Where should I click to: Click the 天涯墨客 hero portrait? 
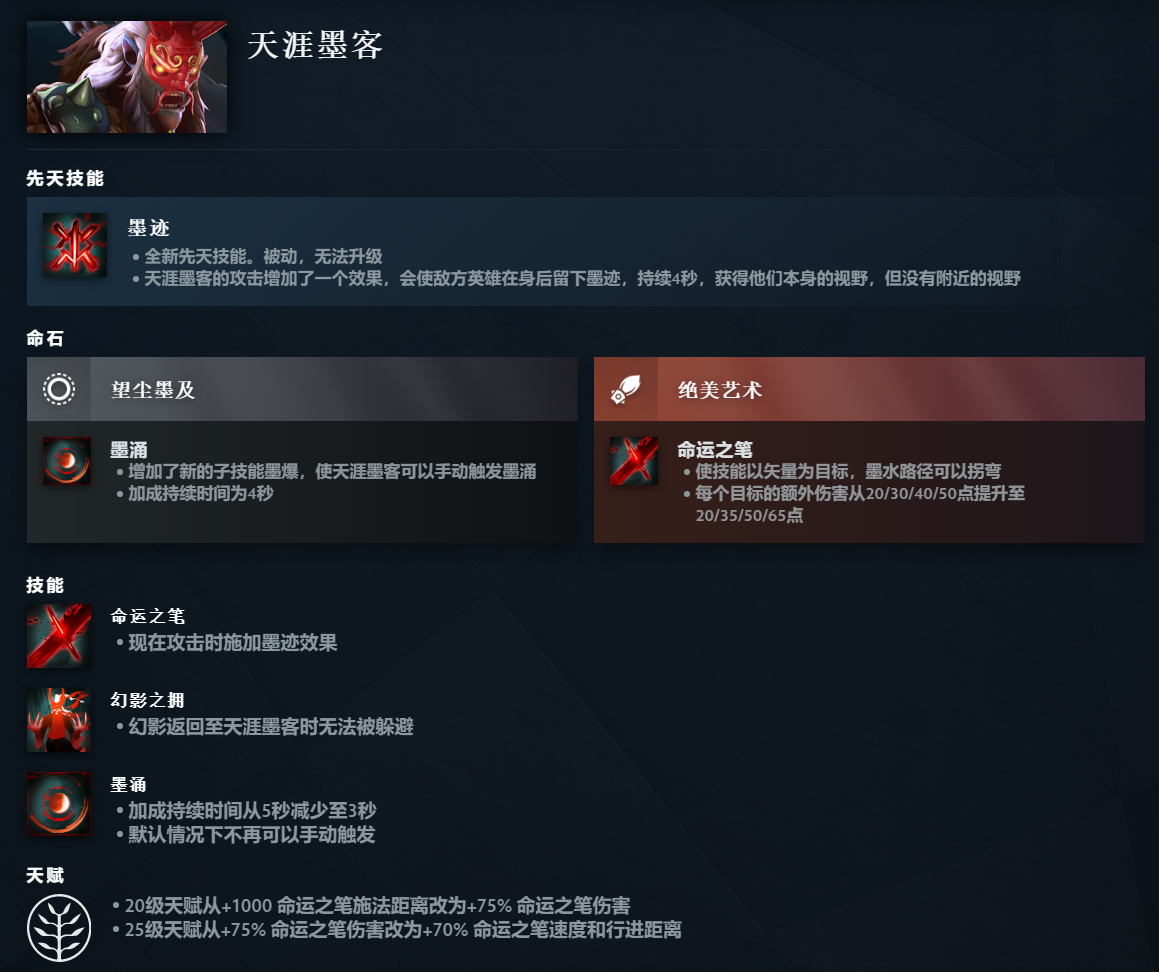pos(126,77)
